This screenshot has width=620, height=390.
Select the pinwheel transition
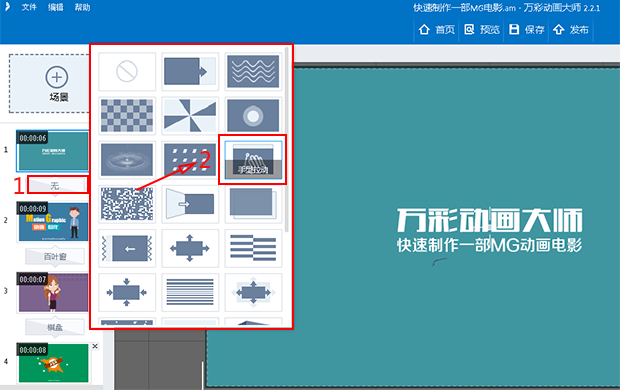click(190, 115)
